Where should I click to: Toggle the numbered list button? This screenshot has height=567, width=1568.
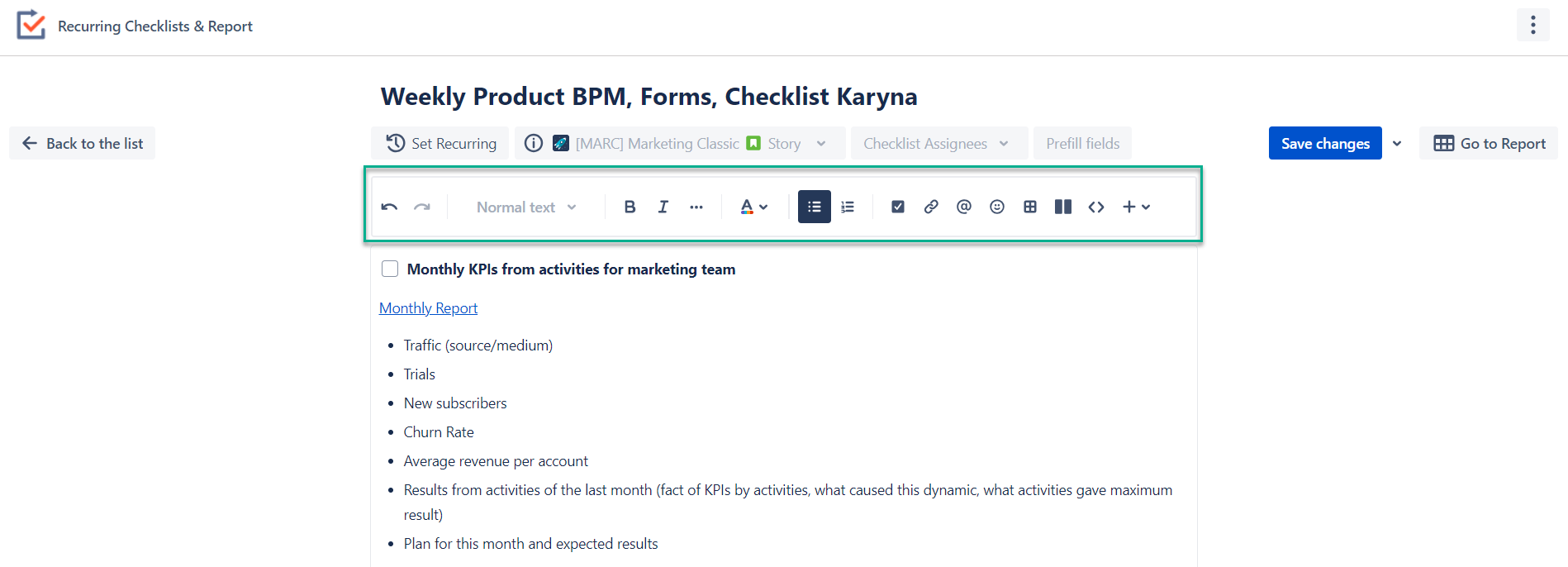click(848, 207)
